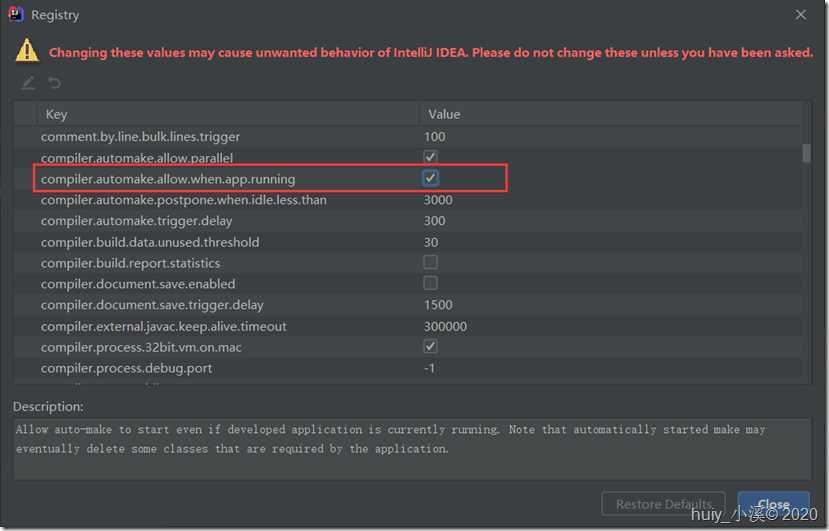
Task: Toggle compiler.automake.allow.parallel checkbox
Action: point(430,157)
